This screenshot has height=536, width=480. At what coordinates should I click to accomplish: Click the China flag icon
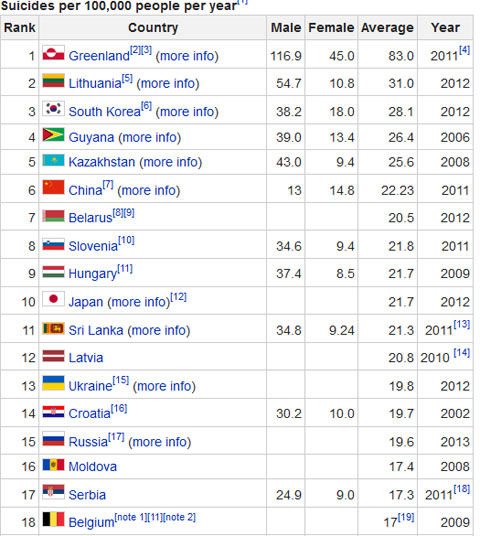pos(53,187)
